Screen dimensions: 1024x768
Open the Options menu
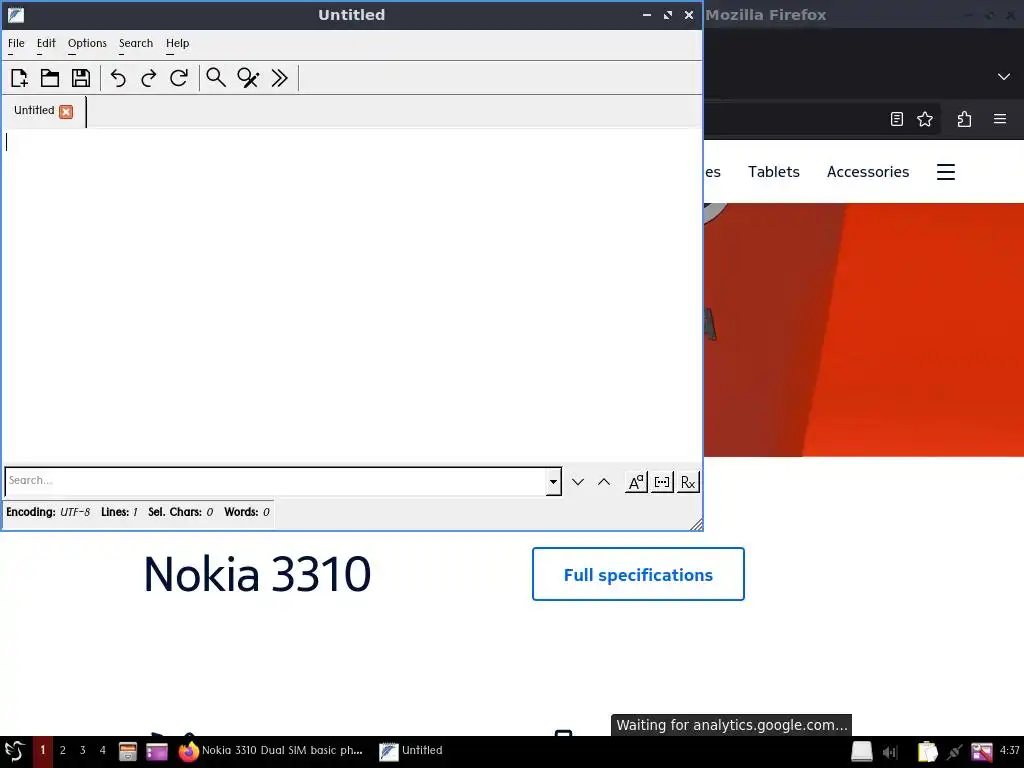click(x=87, y=43)
